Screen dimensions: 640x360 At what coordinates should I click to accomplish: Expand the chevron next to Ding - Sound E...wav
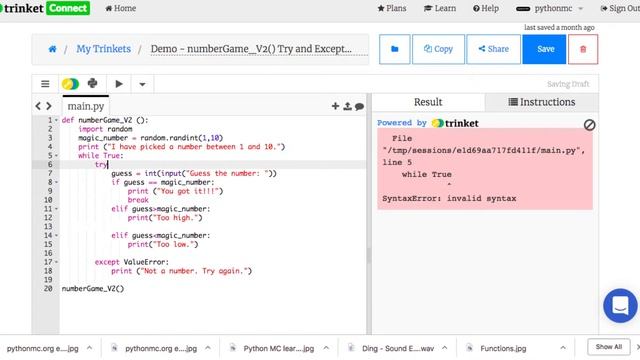click(444, 348)
